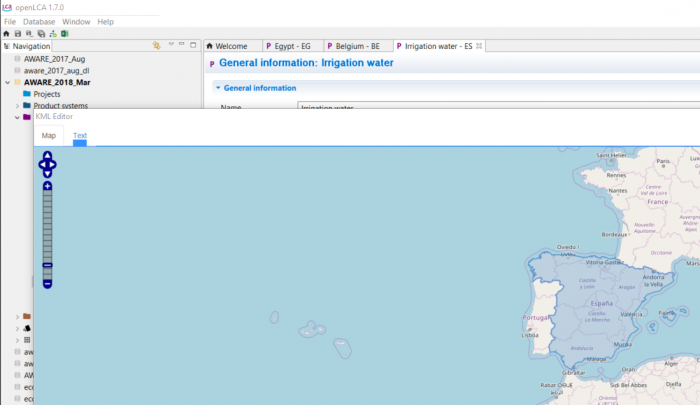
Task: Switch to the Belgium - BE tab
Action: (x=358, y=46)
